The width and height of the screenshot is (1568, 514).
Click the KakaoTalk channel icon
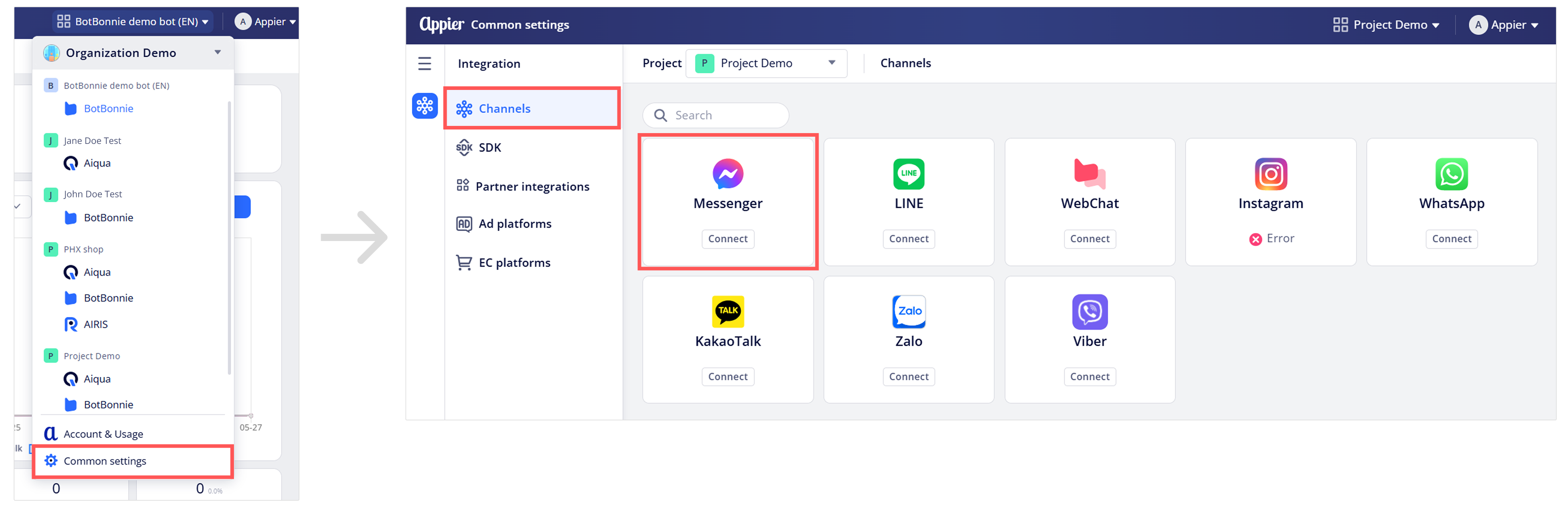coord(727,311)
